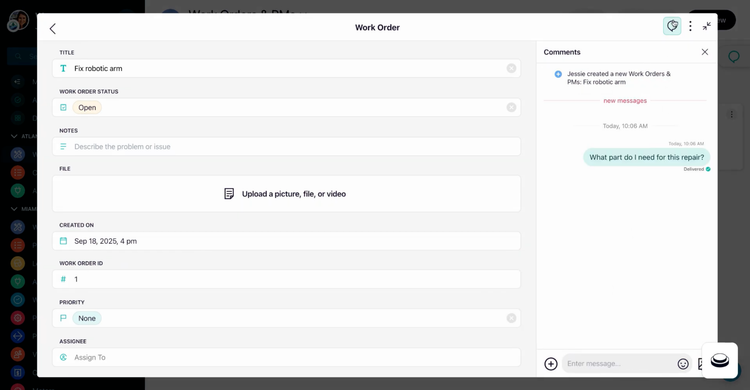Collapse the ATLA group chevron in sidebar
Viewport: 750px width, 390px height.
click(x=14, y=136)
